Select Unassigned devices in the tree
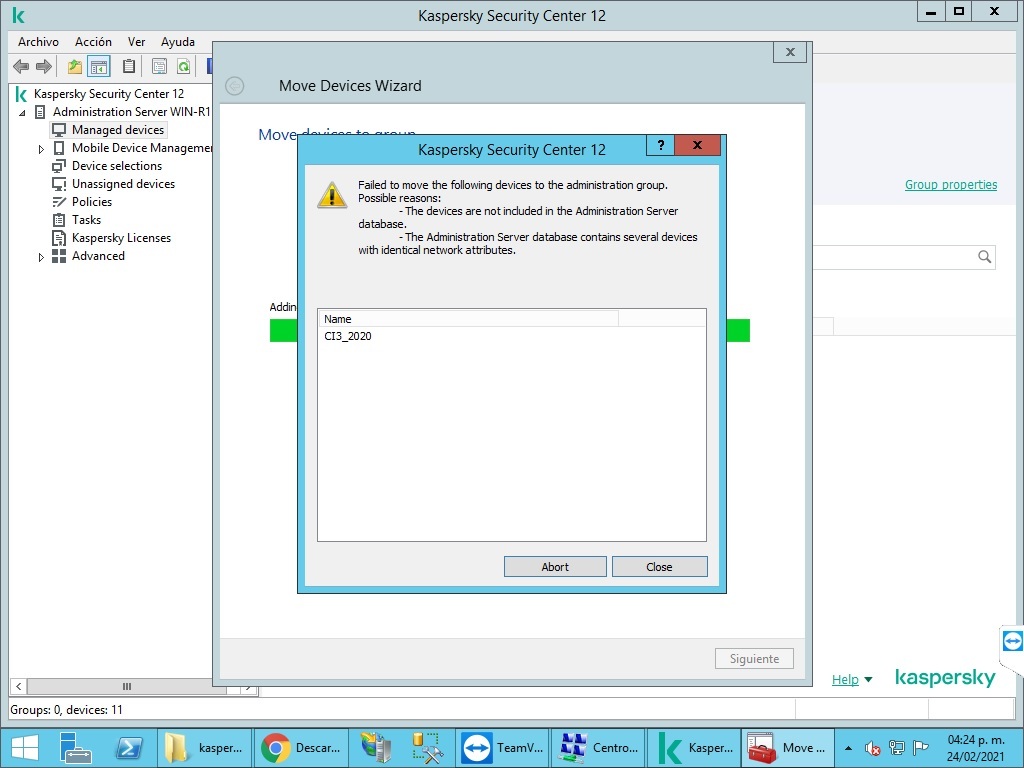This screenshot has width=1024, height=768. (123, 184)
